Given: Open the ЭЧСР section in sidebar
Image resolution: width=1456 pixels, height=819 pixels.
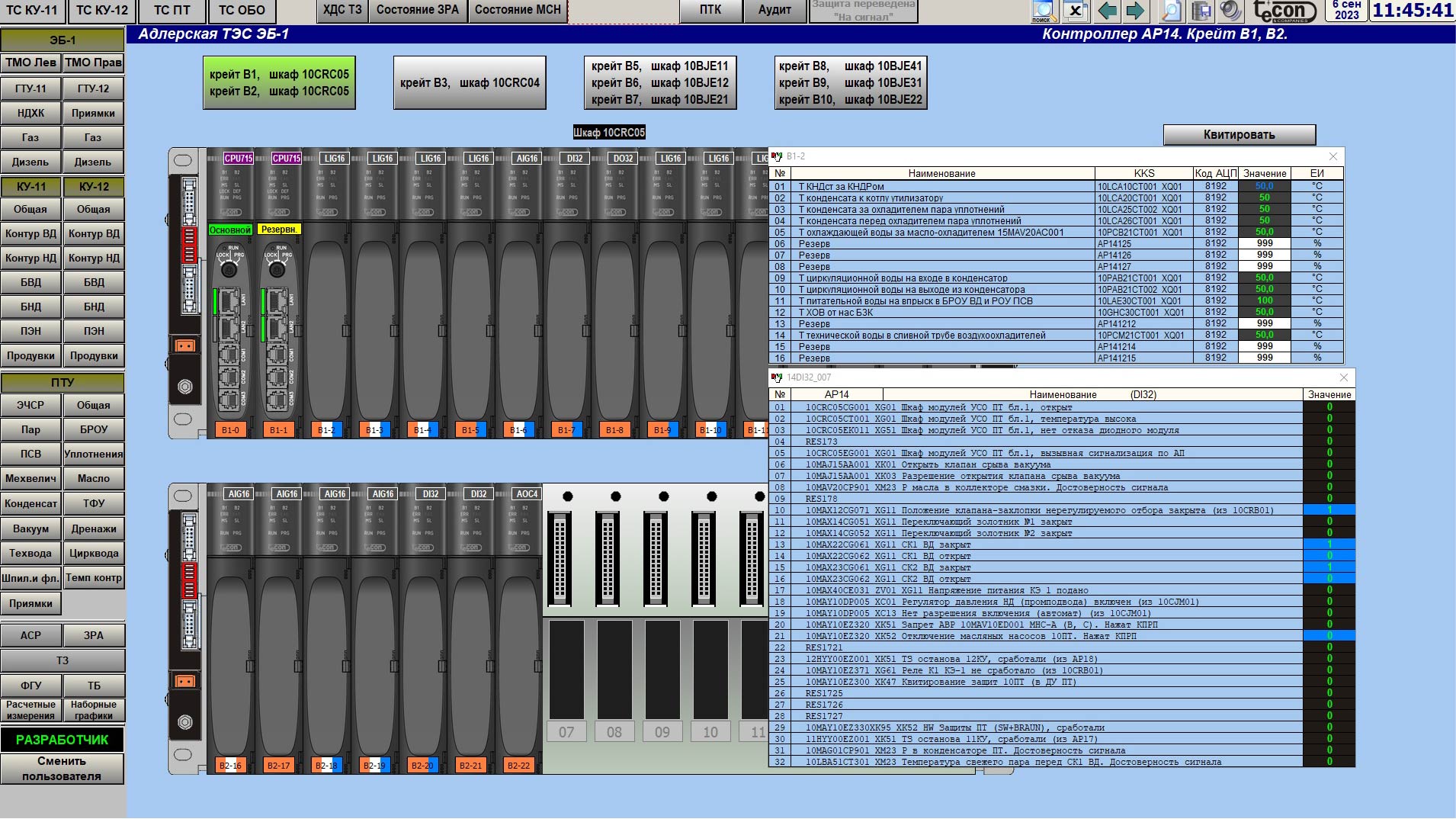Looking at the screenshot, I should (30, 405).
